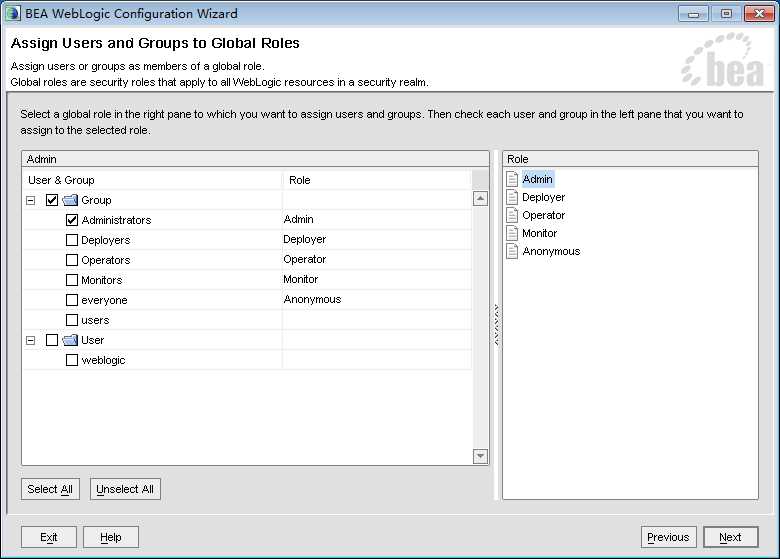The width and height of the screenshot is (780, 559).
Task: Click the Anonymous role document icon
Action: (512, 251)
